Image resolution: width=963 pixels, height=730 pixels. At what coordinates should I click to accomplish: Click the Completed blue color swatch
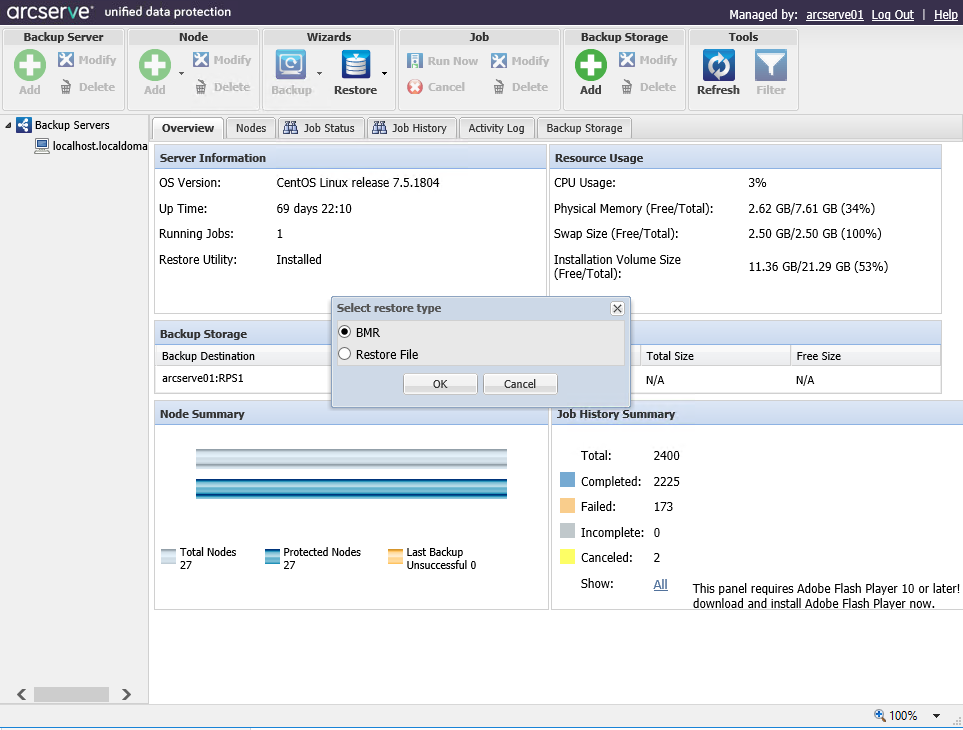point(567,480)
